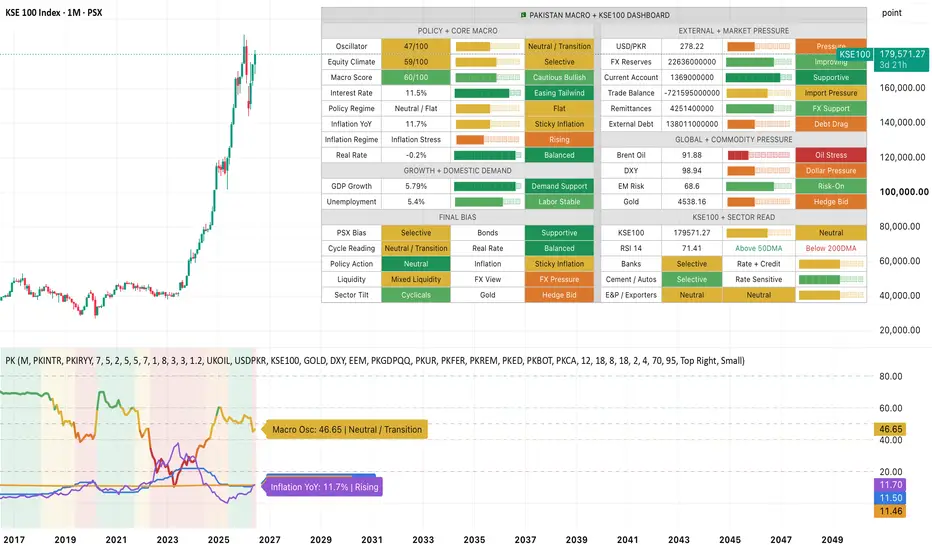Image resolution: width=932 pixels, height=550 pixels.
Task: Click the blue 11.50 scale value
Action: (x=890, y=498)
